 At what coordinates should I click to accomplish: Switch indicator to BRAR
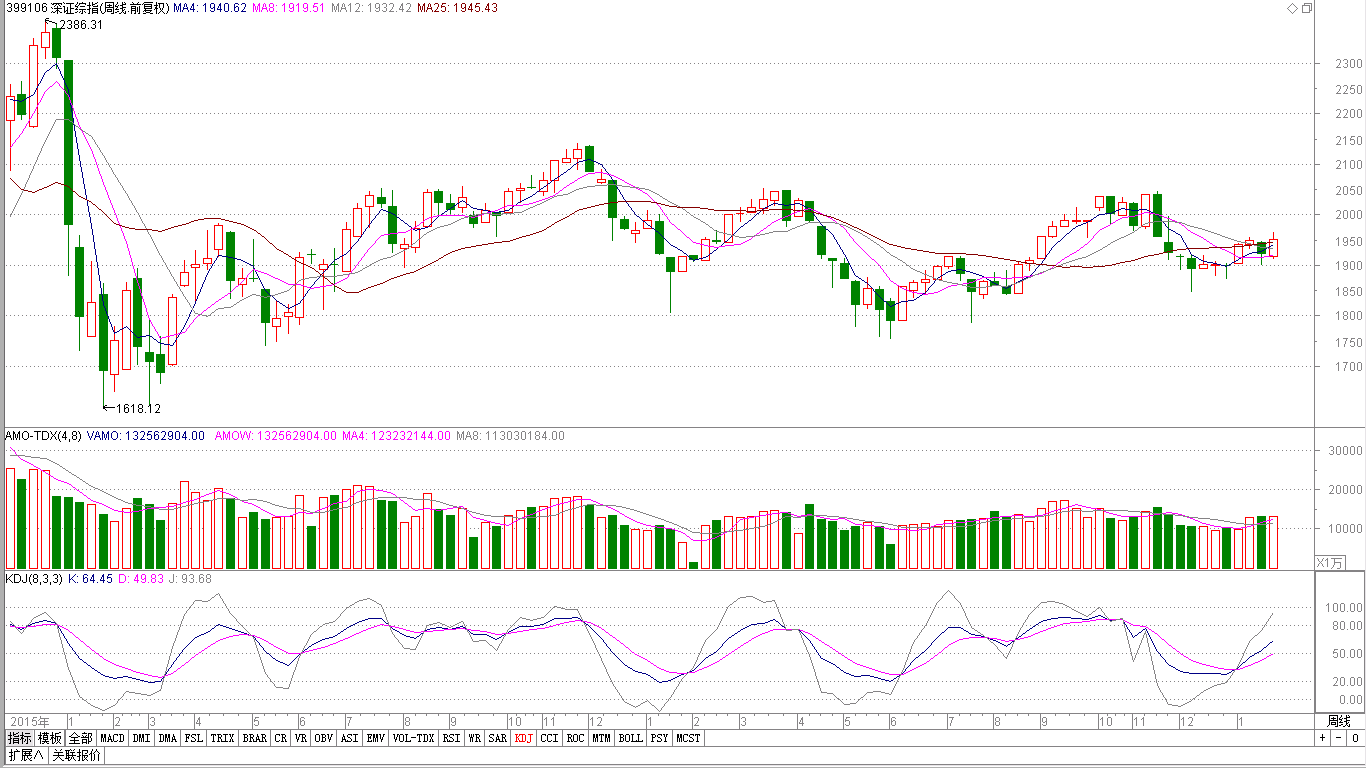255,738
